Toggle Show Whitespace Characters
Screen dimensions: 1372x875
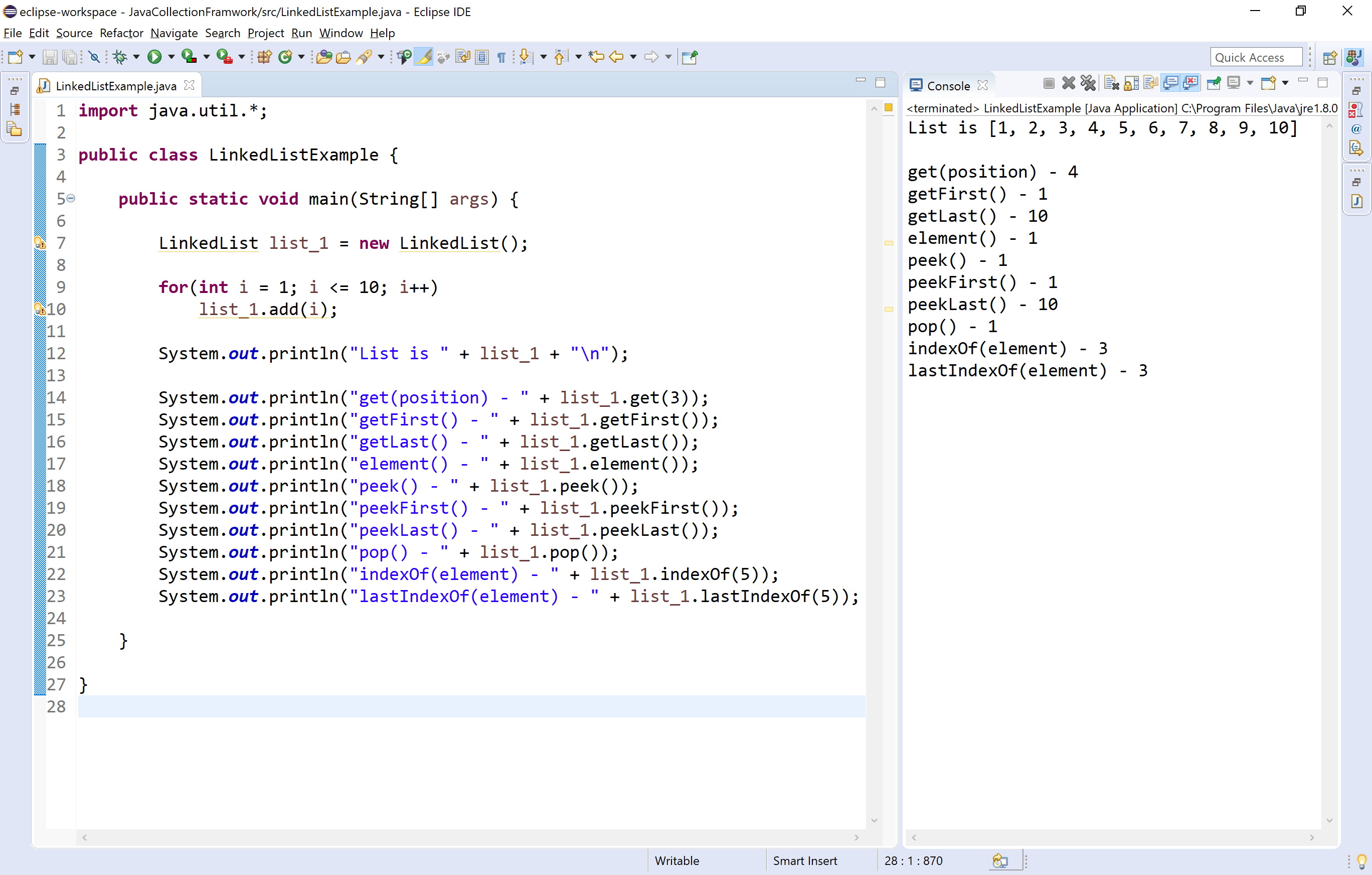coord(501,57)
